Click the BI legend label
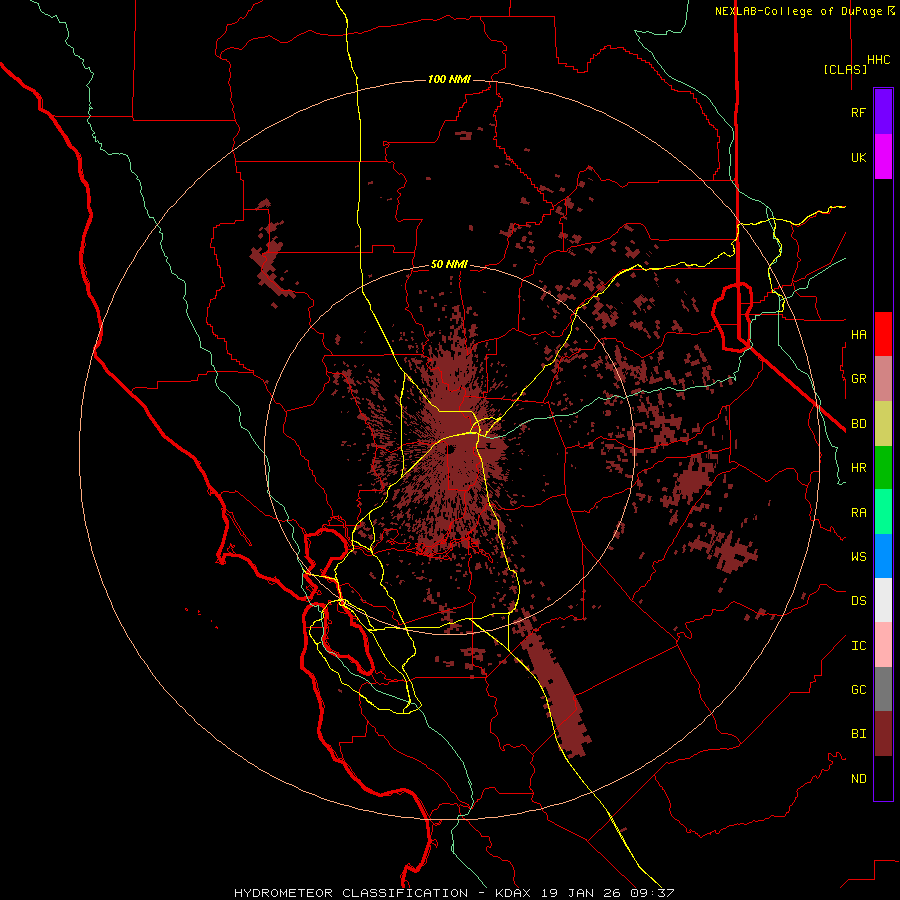This screenshot has width=900, height=900. [x=858, y=734]
